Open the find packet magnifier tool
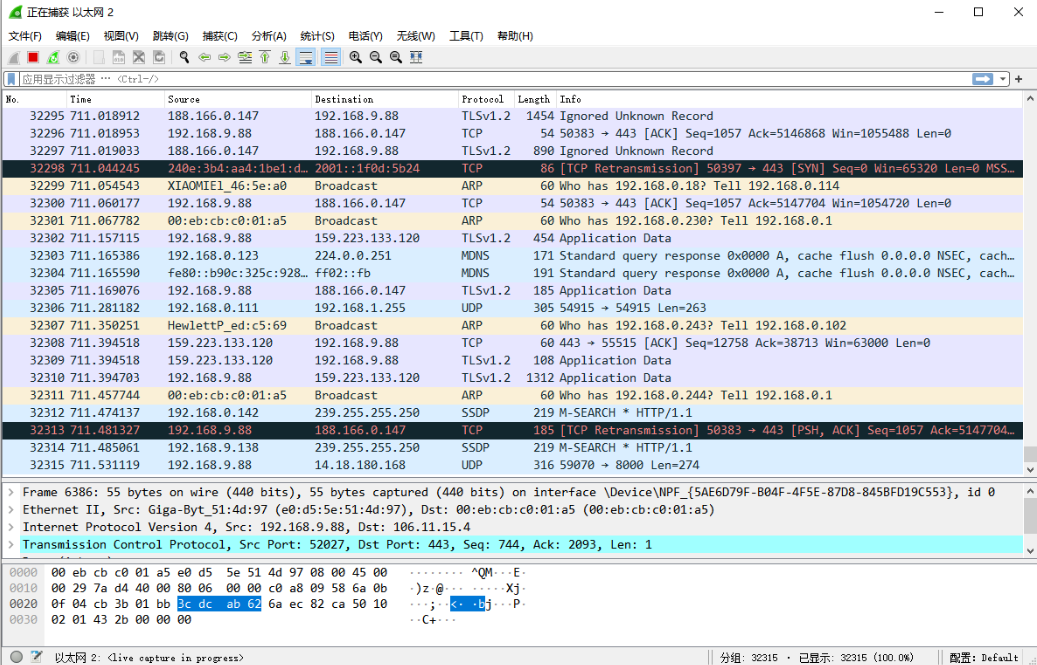The height and width of the screenshot is (665, 1037). [x=185, y=58]
